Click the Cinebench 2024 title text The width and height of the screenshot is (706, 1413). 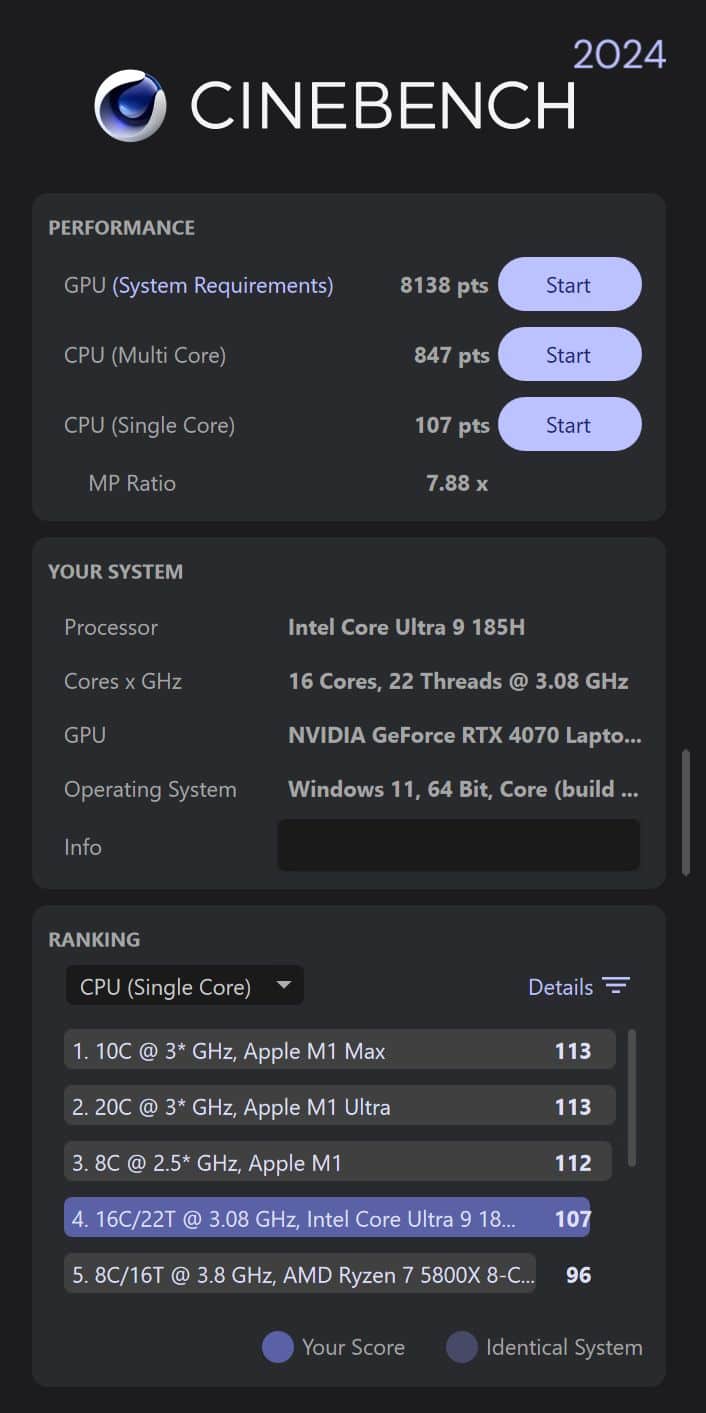coord(382,105)
